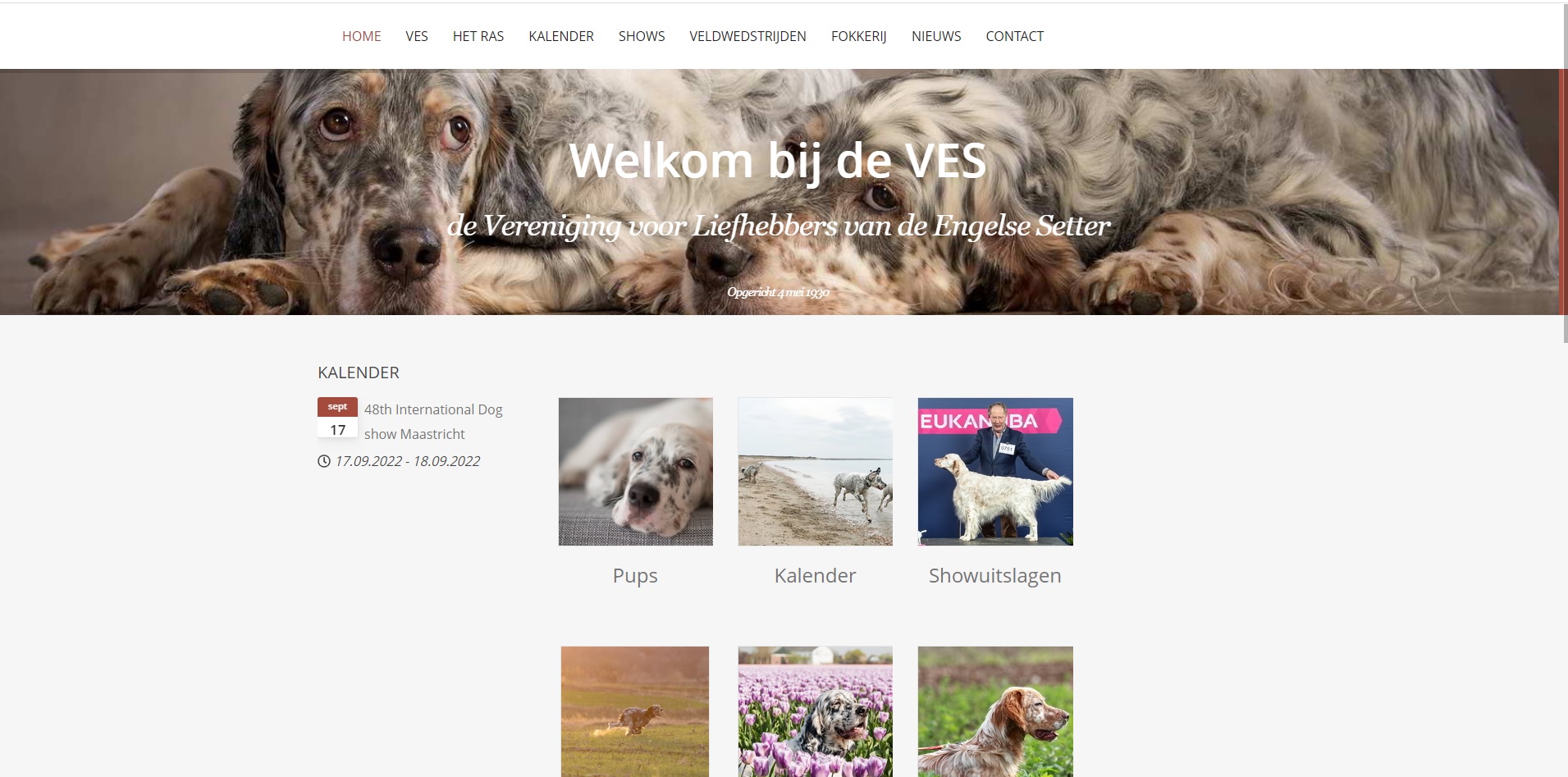Select KALENDER in the top navigation
The height and width of the screenshot is (777, 1568).
tap(561, 36)
